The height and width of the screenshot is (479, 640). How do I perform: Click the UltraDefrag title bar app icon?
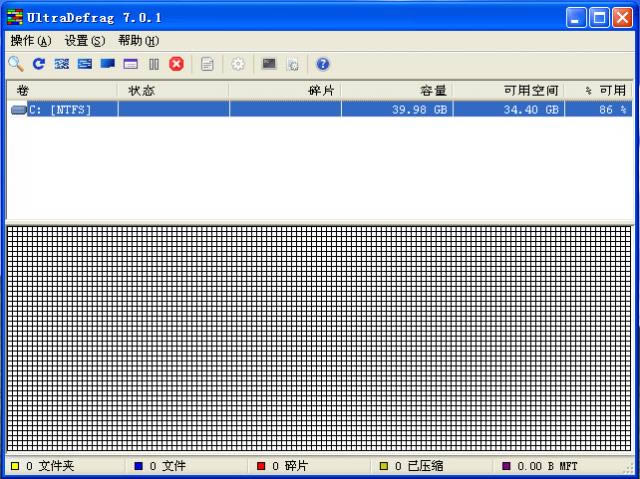[x=15, y=18]
